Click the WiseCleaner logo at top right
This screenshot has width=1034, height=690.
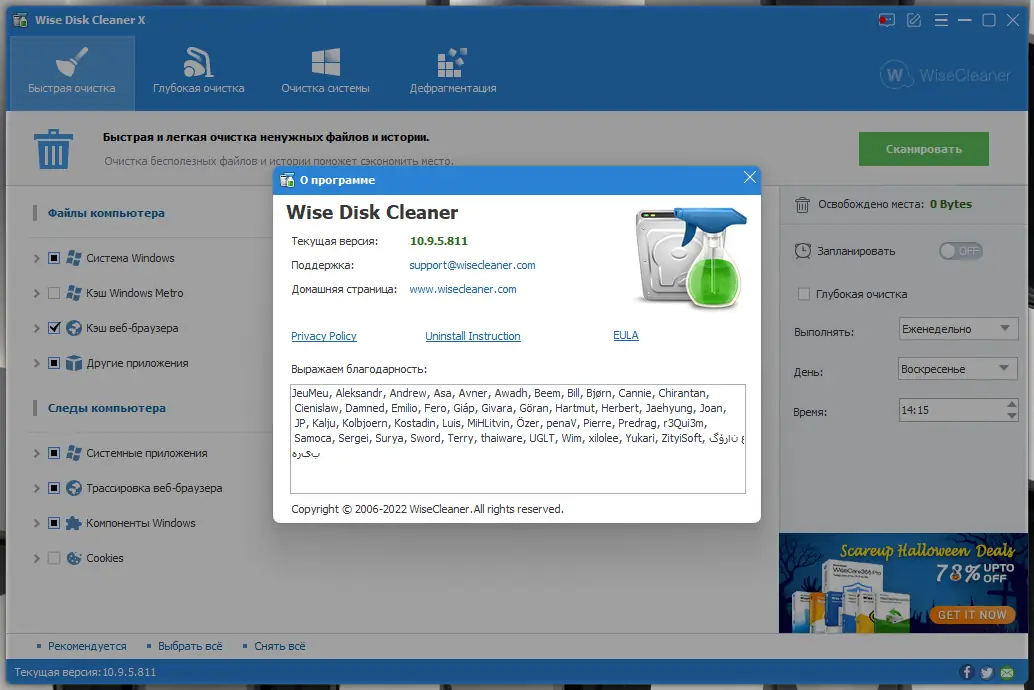(x=945, y=75)
